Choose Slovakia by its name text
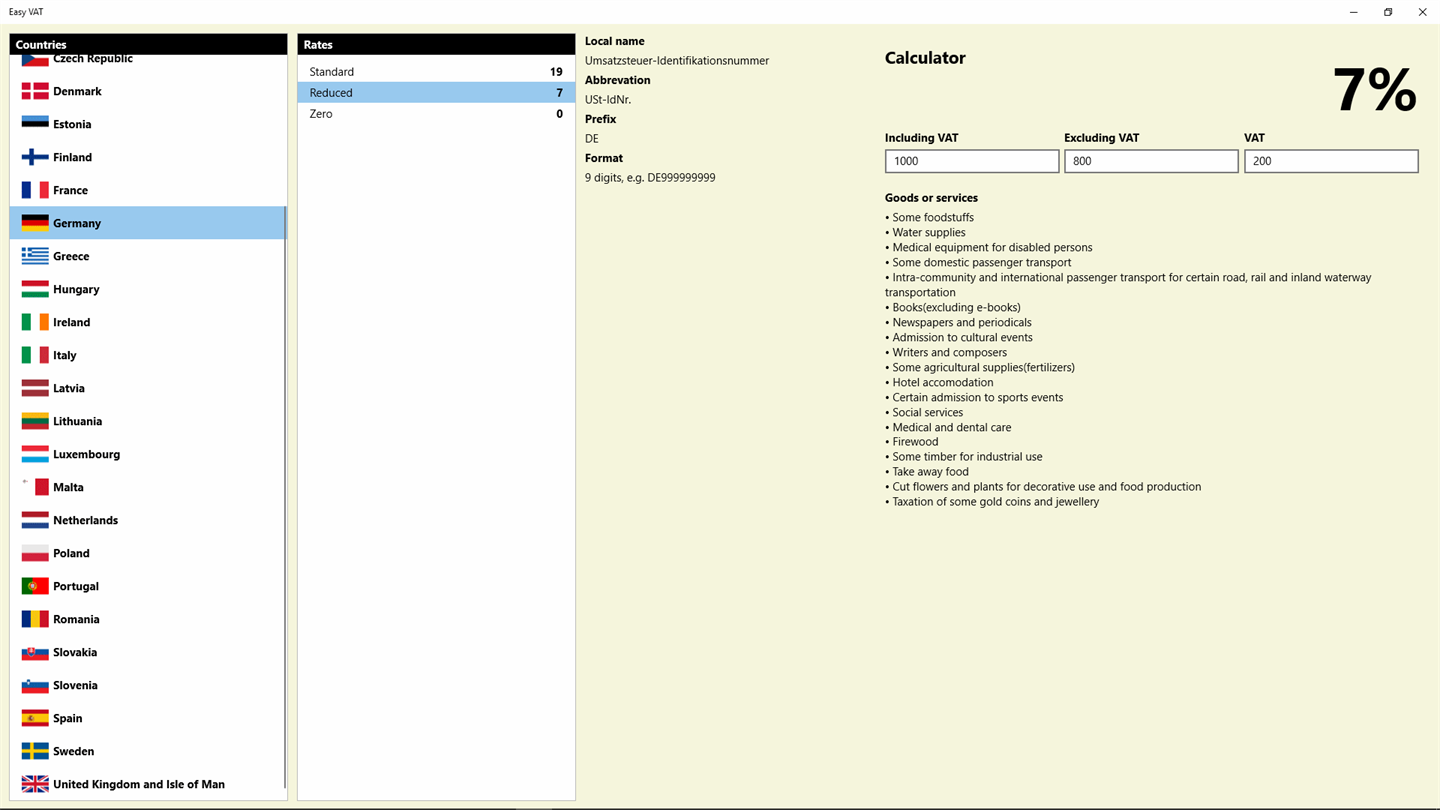This screenshot has width=1440, height=810. click(75, 652)
